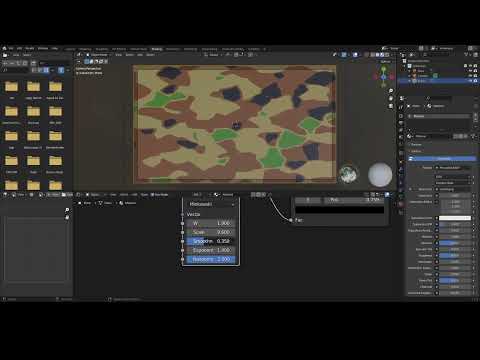Click the back arrow in the file browser

pos(6,63)
